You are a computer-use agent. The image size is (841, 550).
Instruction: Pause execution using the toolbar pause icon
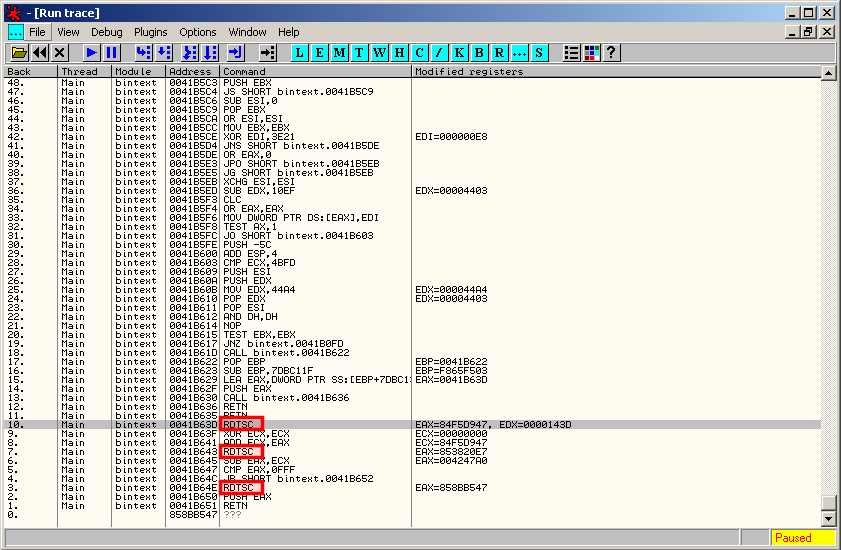111,52
